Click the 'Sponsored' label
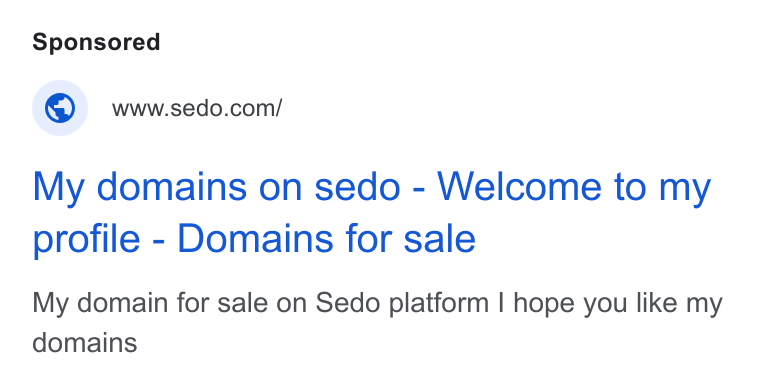760x386 pixels. (96, 42)
